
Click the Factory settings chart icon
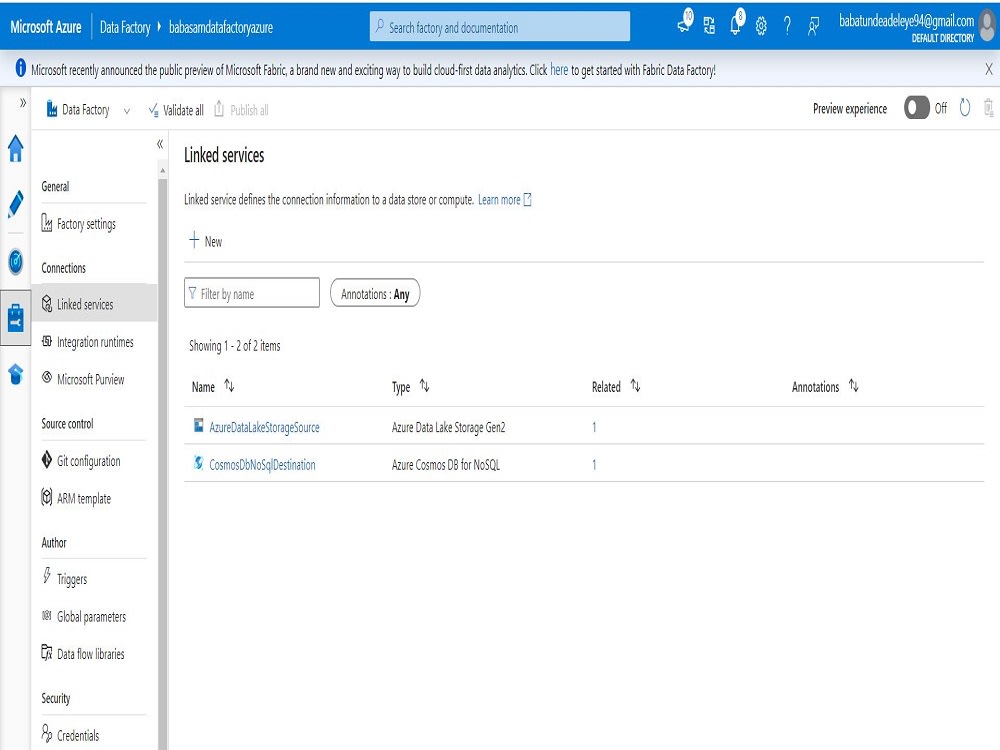[x=47, y=223]
